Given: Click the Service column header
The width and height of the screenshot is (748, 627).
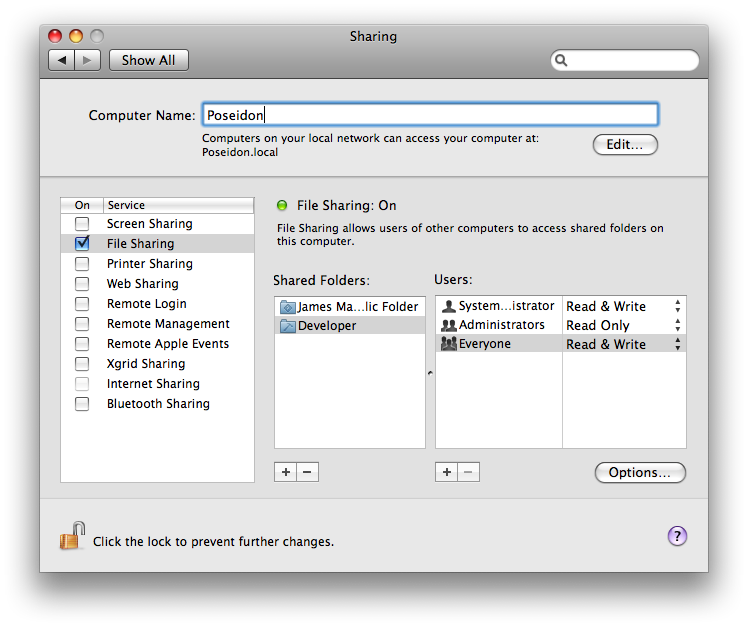Looking at the screenshot, I should coord(178,205).
